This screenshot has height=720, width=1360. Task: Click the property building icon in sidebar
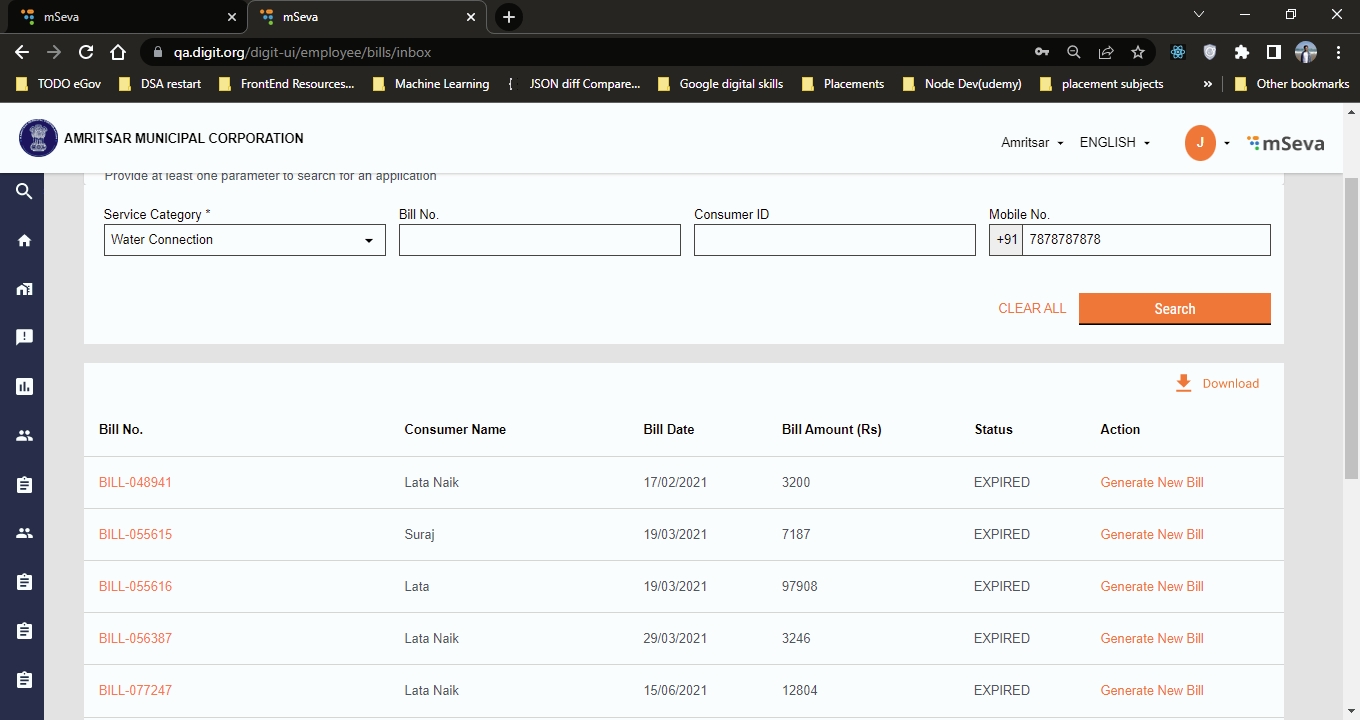tap(24, 289)
